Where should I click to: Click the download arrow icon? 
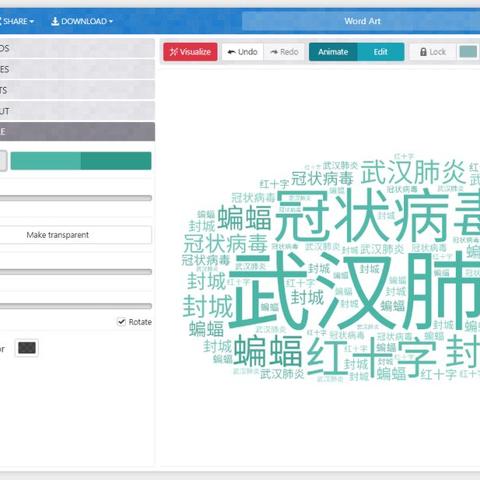tap(55, 21)
